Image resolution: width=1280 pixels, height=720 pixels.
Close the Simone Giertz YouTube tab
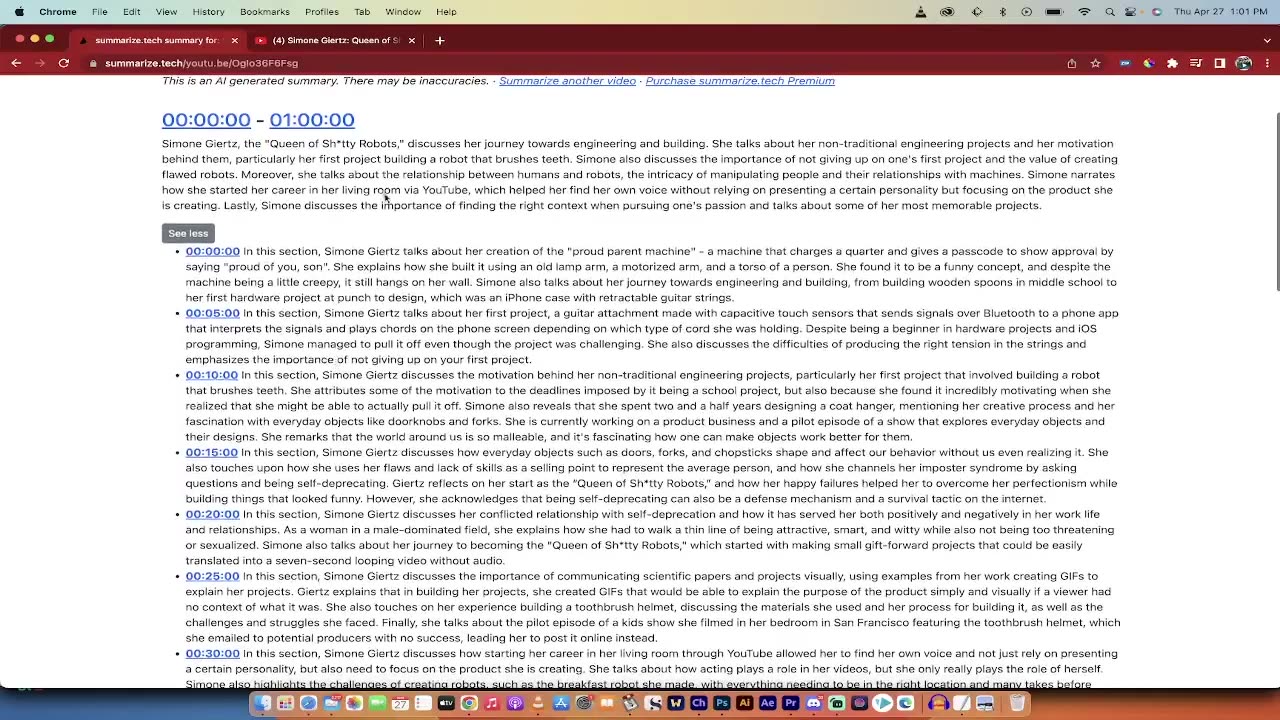point(411,40)
